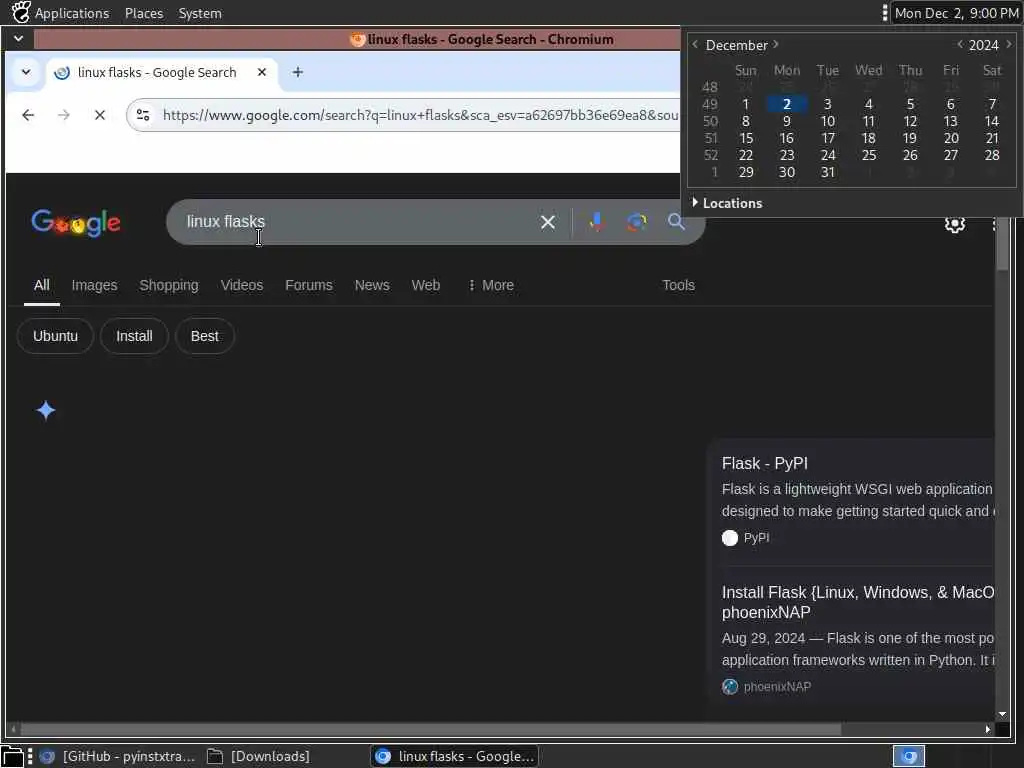Switch to Videos results tab
The height and width of the screenshot is (768, 1024).
[x=242, y=285]
